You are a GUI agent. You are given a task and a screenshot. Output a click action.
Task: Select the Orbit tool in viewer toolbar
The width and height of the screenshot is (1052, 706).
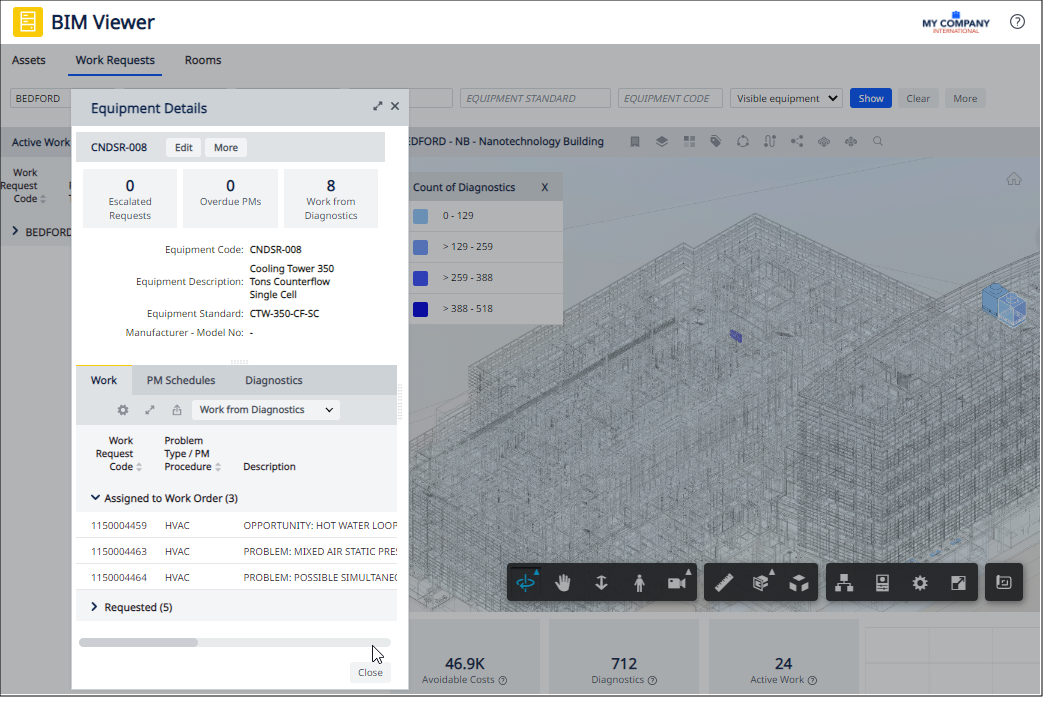[x=527, y=585]
